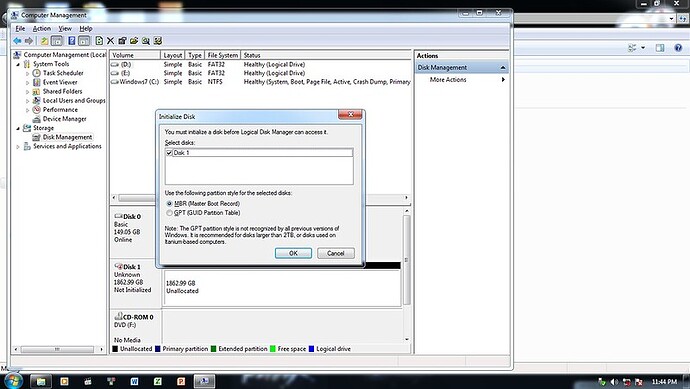Open Event Viewer node
Screen dimensions: 690x389
(60, 82)
